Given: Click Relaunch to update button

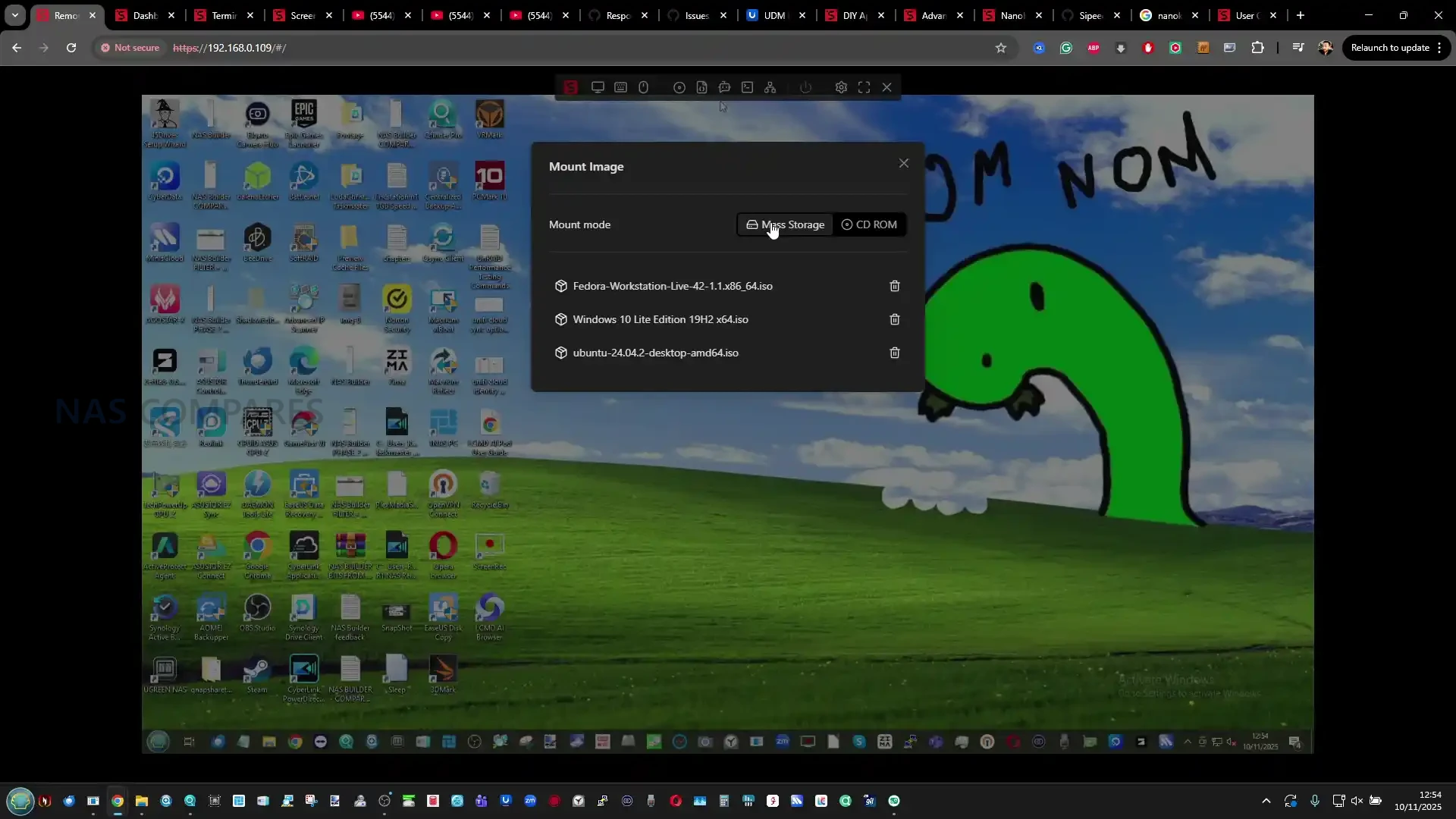Looking at the screenshot, I should click(1389, 48).
